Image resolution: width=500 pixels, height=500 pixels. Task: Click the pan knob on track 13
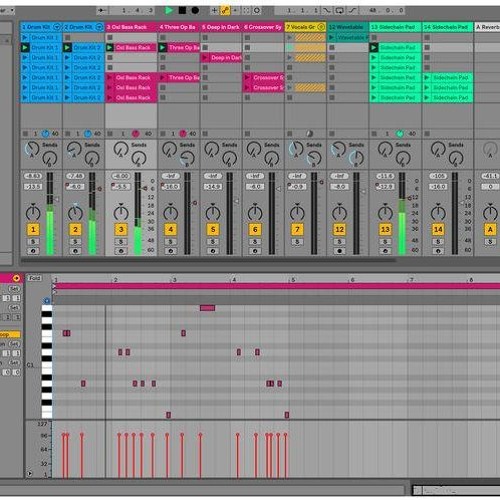point(385,212)
